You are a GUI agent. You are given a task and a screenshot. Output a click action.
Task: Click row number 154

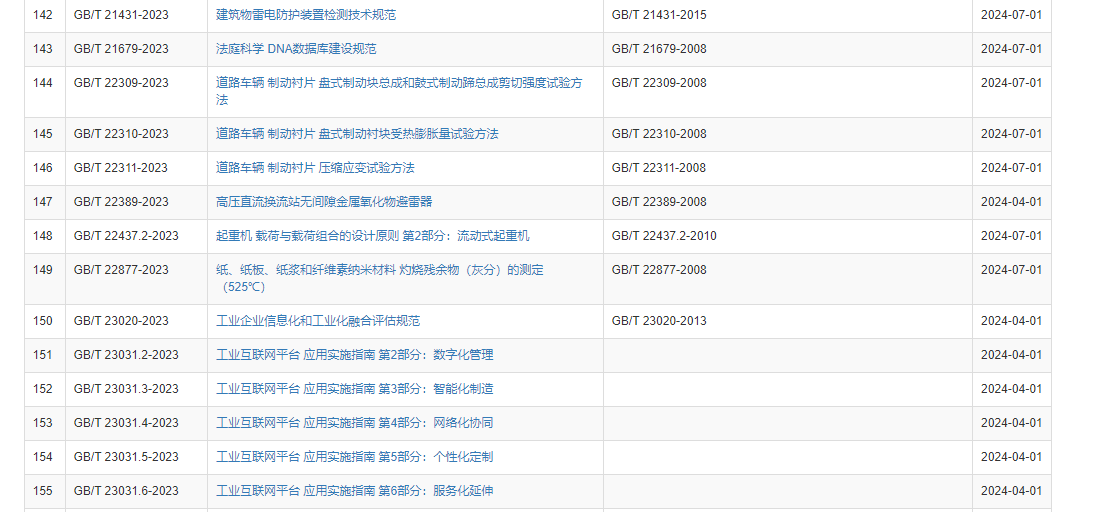pos(43,457)
